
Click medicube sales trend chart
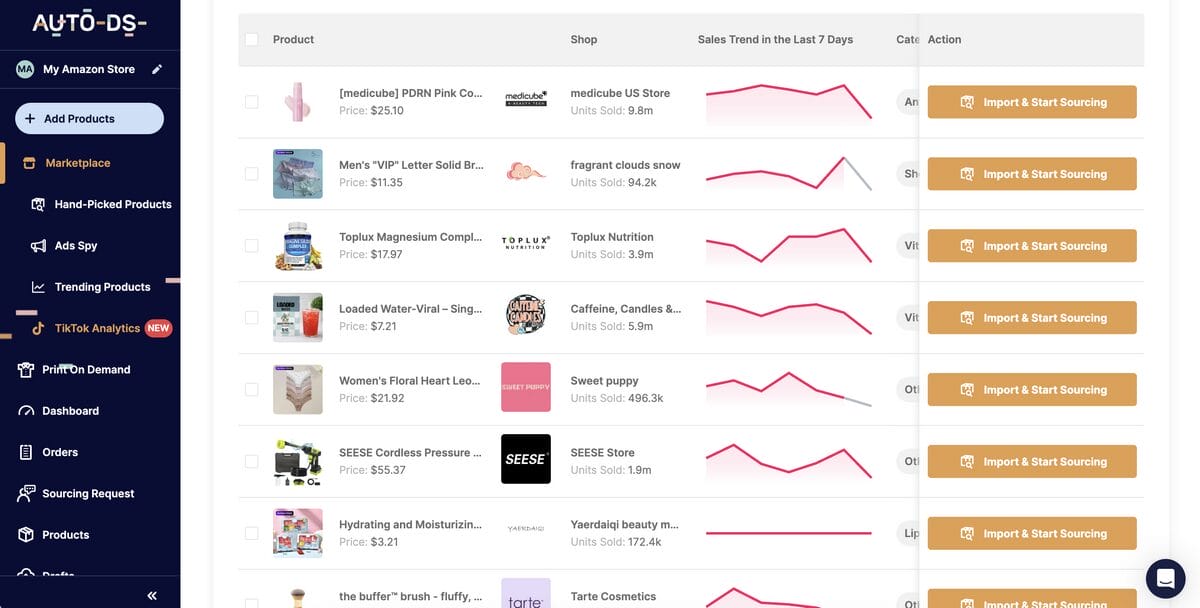point(788,103)
